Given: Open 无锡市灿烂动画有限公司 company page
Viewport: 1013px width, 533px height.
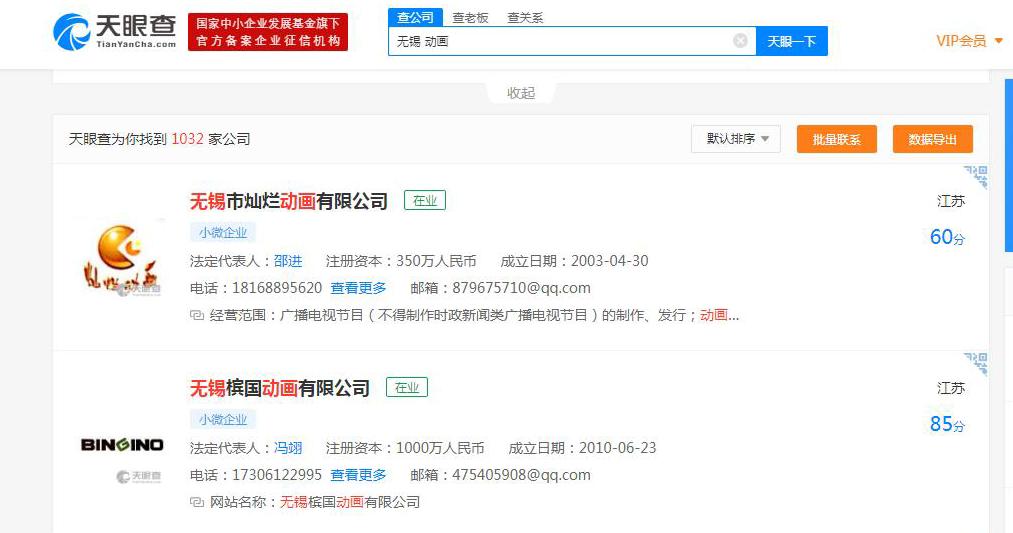Looking at the screenshot, I should click(x=288, y=201).
